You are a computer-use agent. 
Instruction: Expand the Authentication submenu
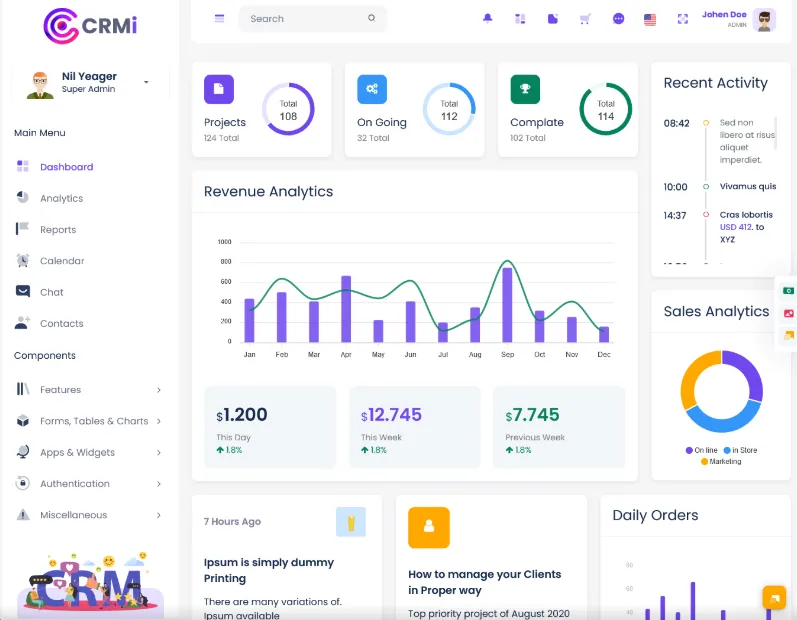(89, 484)
